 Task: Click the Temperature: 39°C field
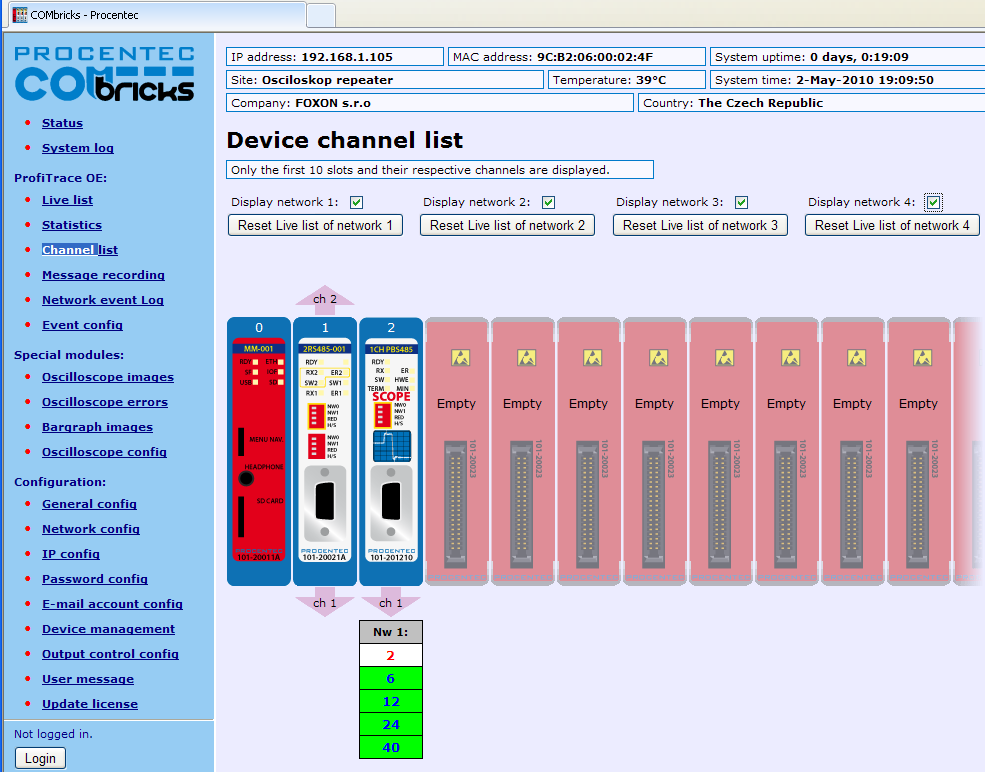[627, 80]
